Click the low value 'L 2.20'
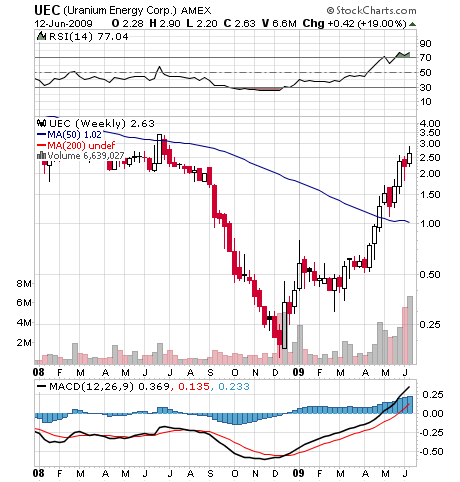 pos(202,23)
